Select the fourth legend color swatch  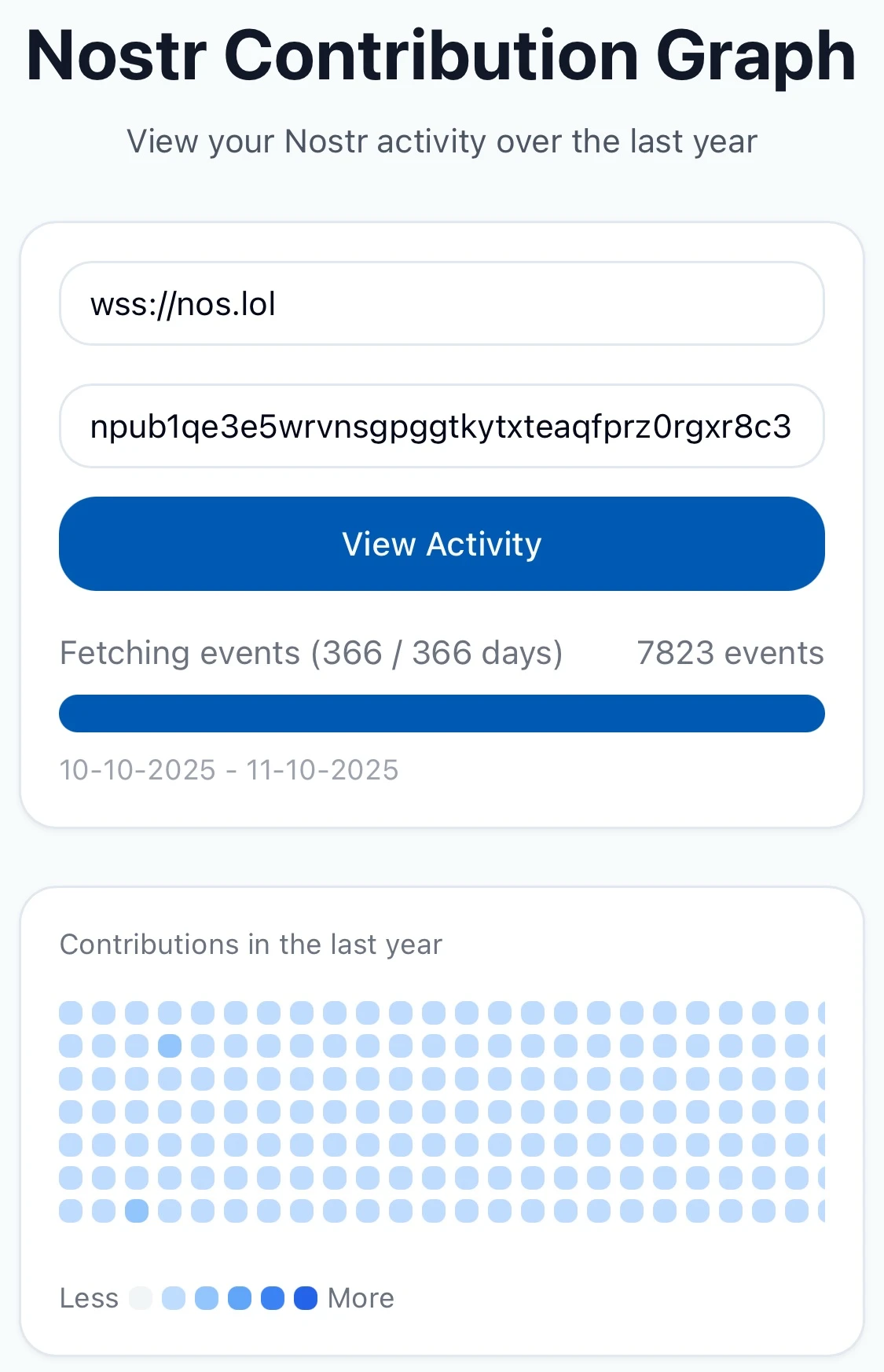(240, 1298)
